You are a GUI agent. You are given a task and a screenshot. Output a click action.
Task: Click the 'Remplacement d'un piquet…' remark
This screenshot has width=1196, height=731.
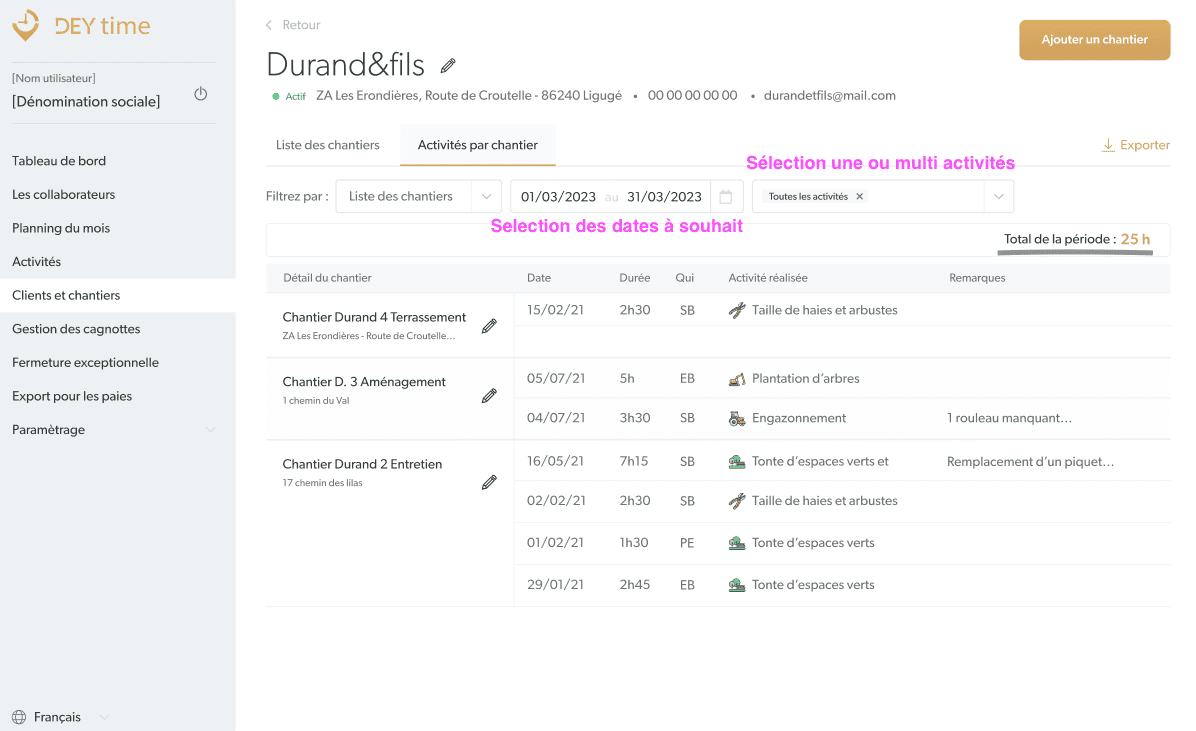tap(1030, 462)
